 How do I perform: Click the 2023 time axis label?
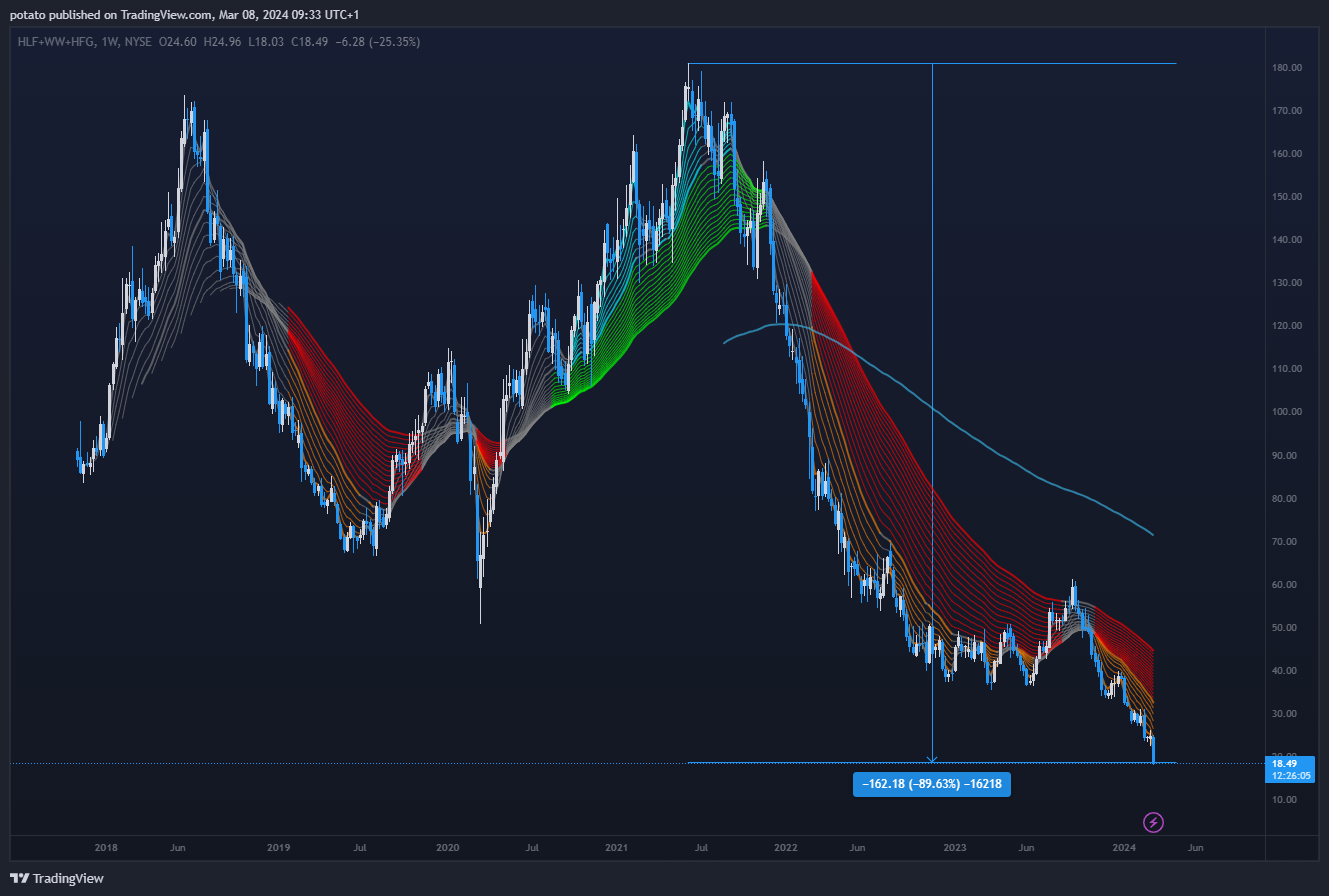955,848
